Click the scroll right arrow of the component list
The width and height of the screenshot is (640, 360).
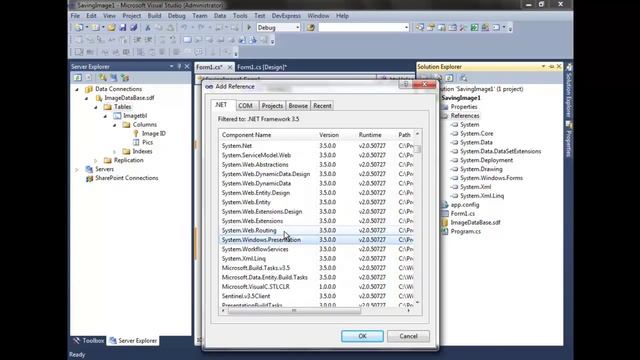(x=409, y=311)
